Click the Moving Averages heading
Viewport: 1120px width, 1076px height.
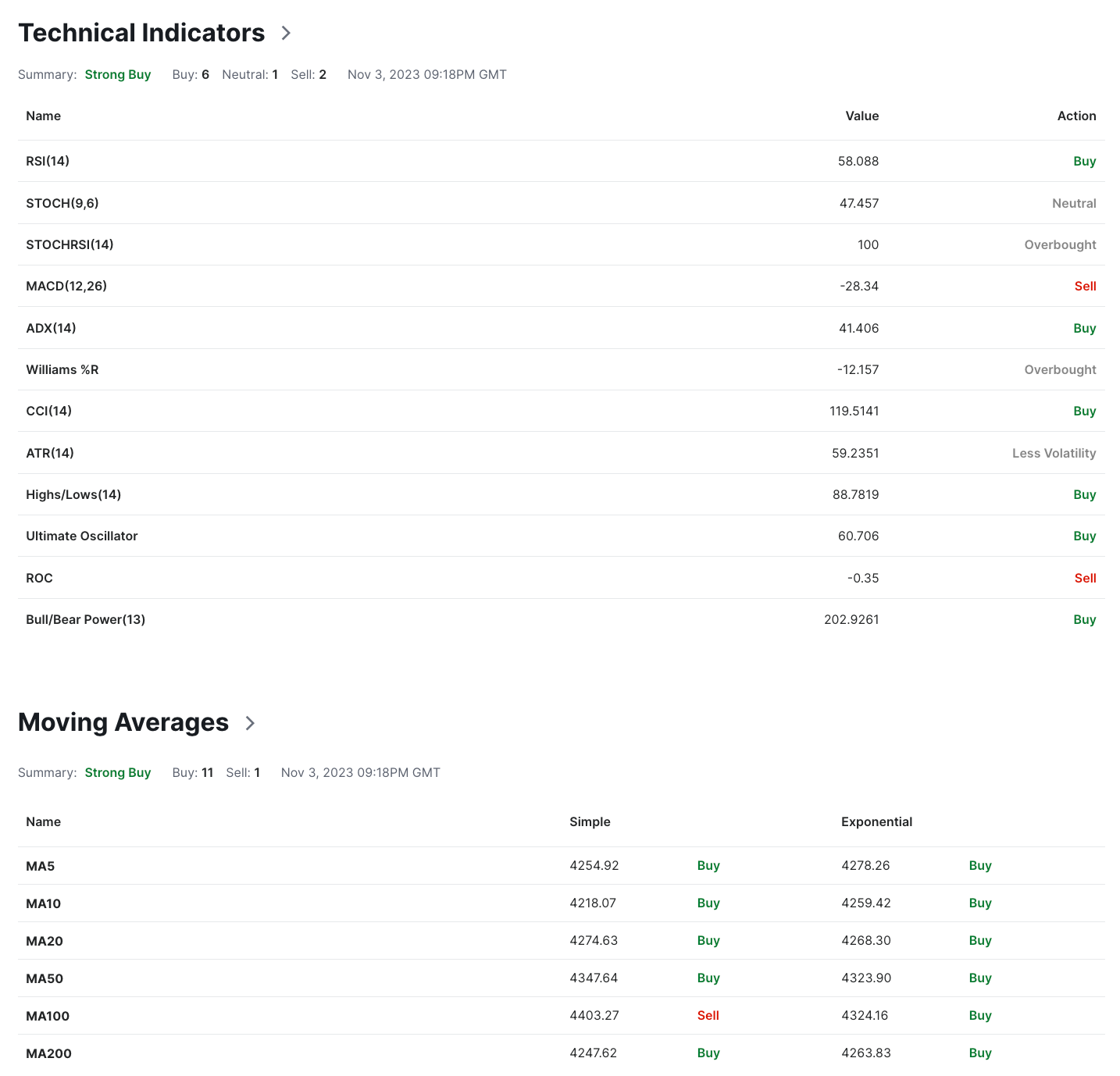(x=123, y=722)
